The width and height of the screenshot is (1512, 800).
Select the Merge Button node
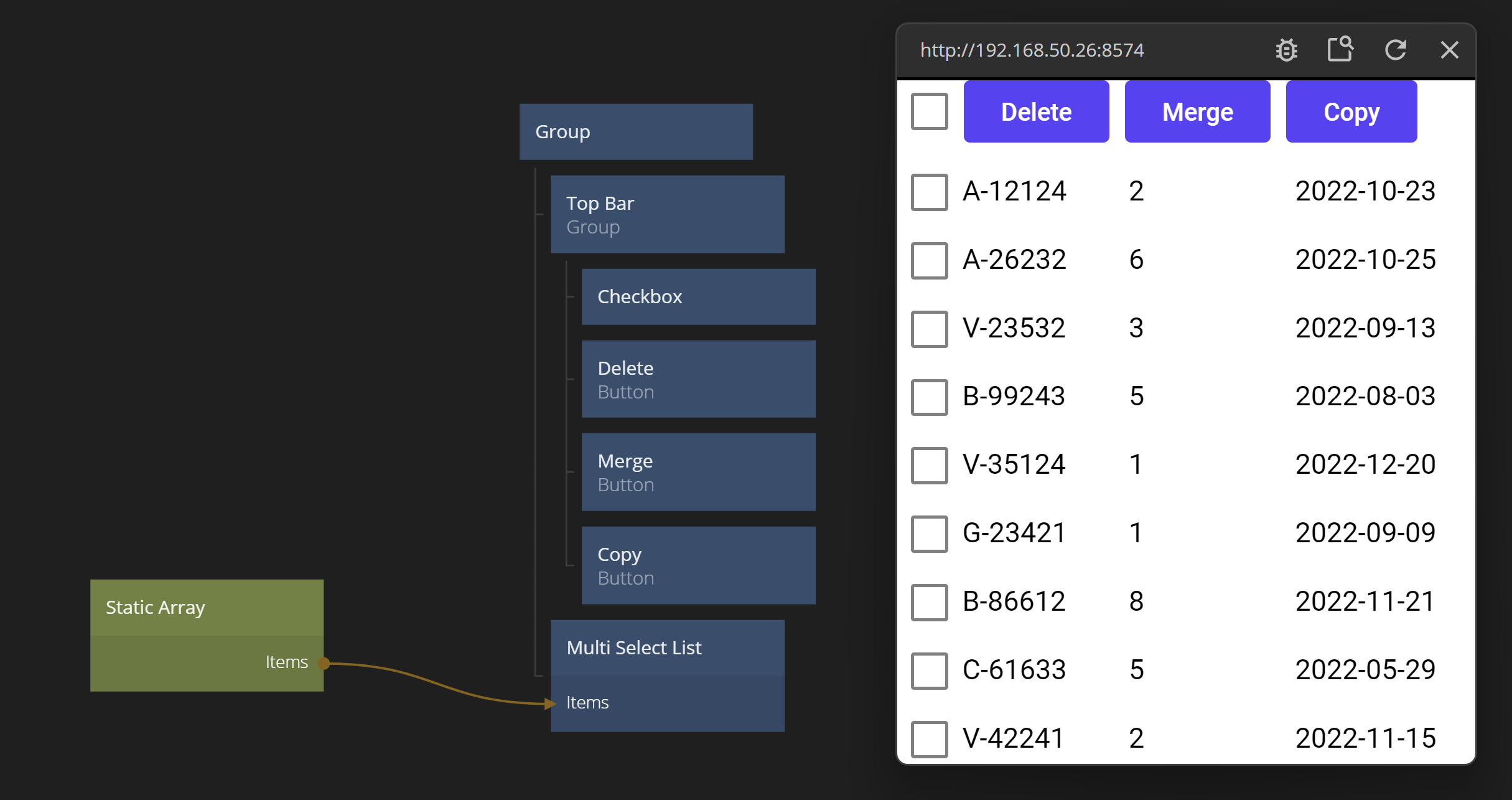(x=698, y=472)
